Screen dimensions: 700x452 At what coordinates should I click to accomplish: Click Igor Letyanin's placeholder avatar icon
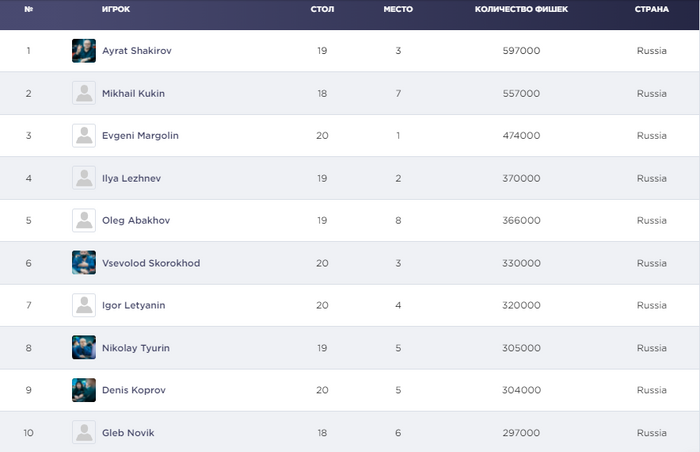[x=84, y=305]
